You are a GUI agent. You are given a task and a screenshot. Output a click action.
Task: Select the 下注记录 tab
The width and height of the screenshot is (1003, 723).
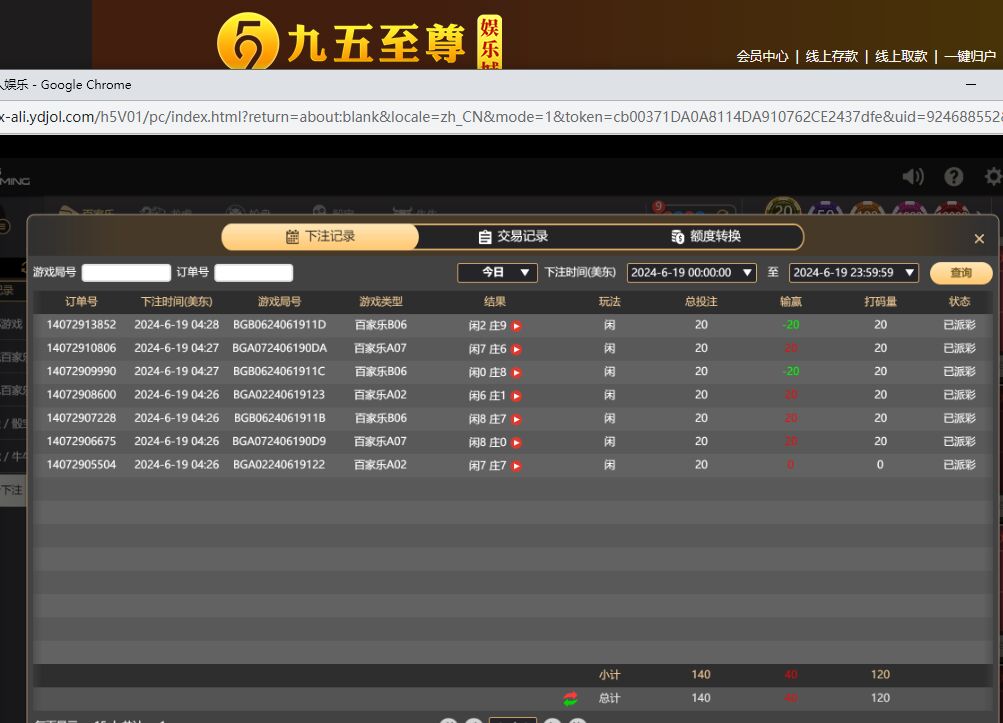point(320,237)
